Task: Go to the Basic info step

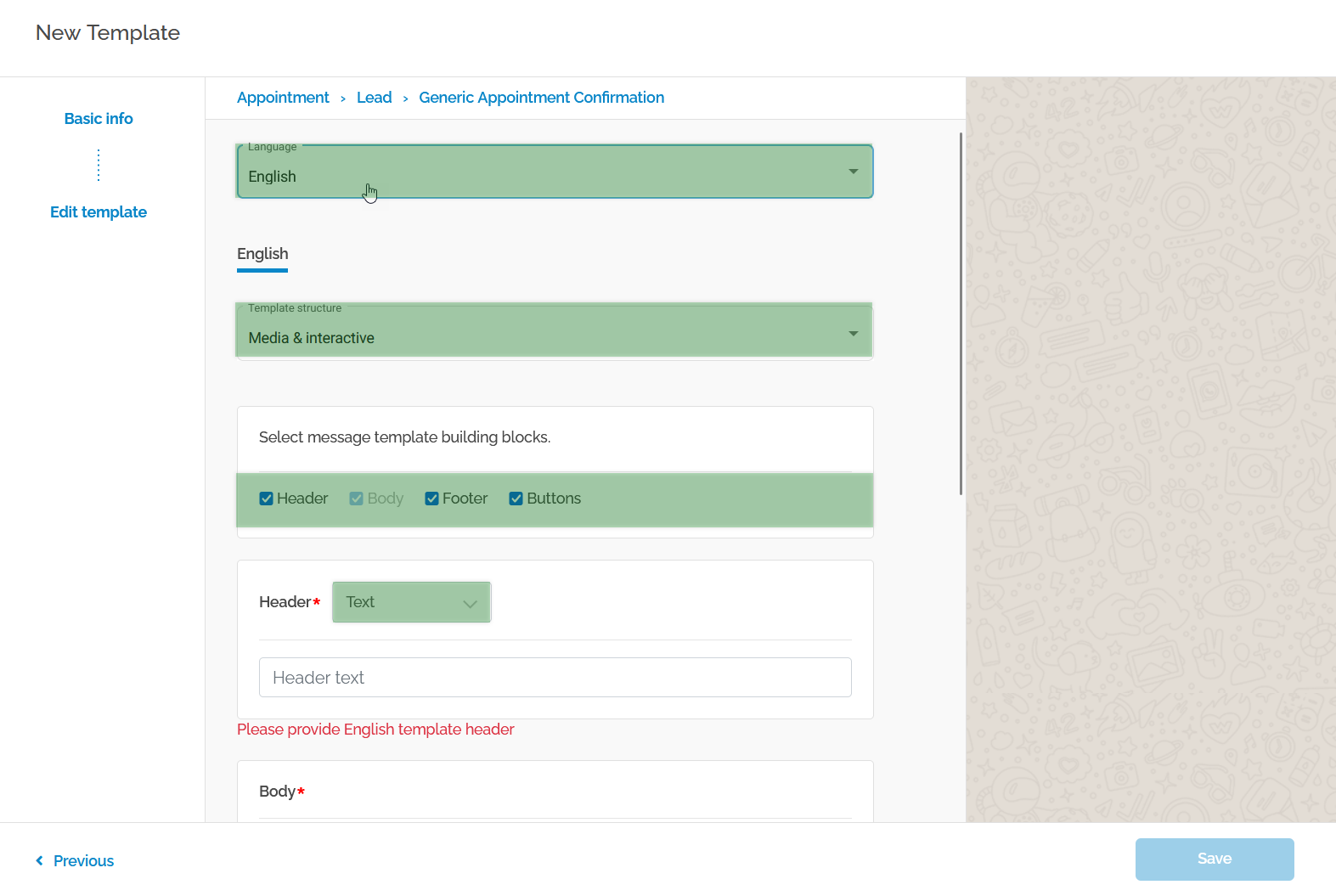Action: pyautogui.click(x=99, y=119)
